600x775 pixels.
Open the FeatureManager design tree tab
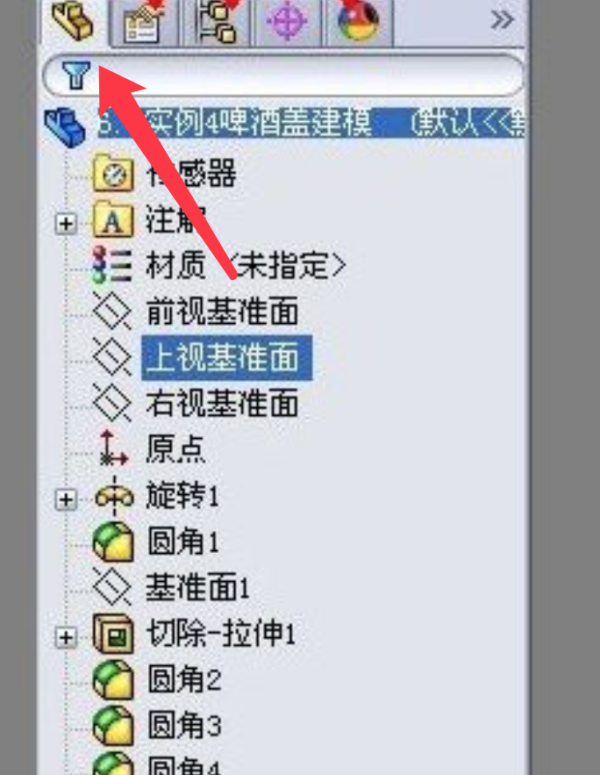click(73, 21)
